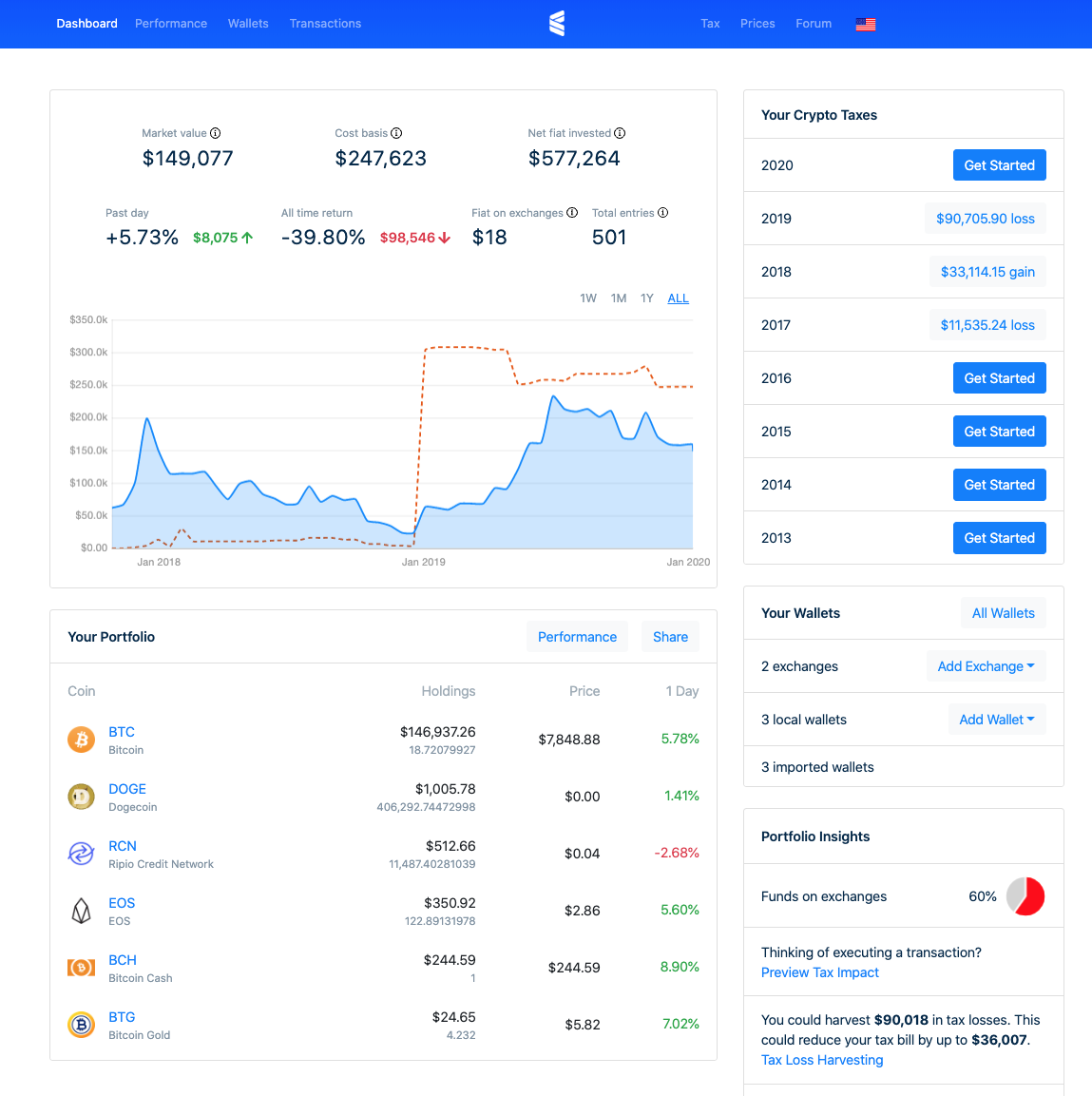Click the center logo in the navbar

[x=557, y=24]
